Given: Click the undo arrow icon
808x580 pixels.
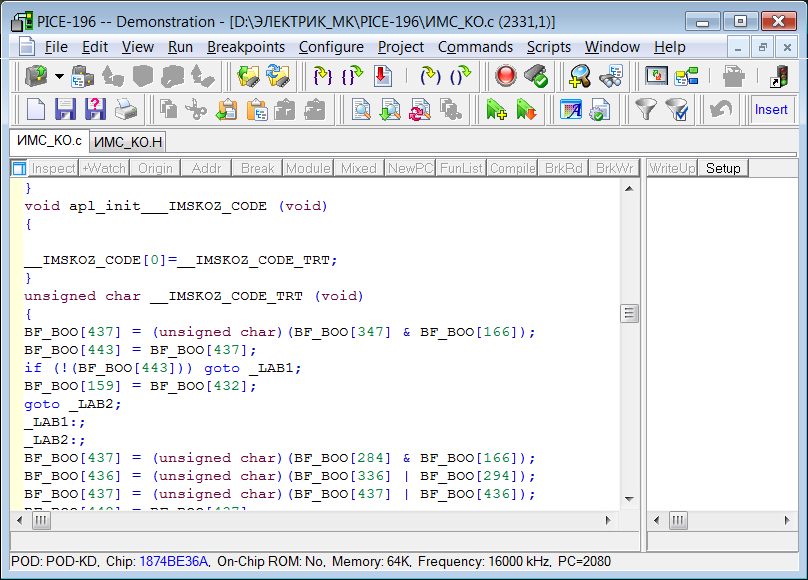Looking at the screenshot, I should (720, 109).
